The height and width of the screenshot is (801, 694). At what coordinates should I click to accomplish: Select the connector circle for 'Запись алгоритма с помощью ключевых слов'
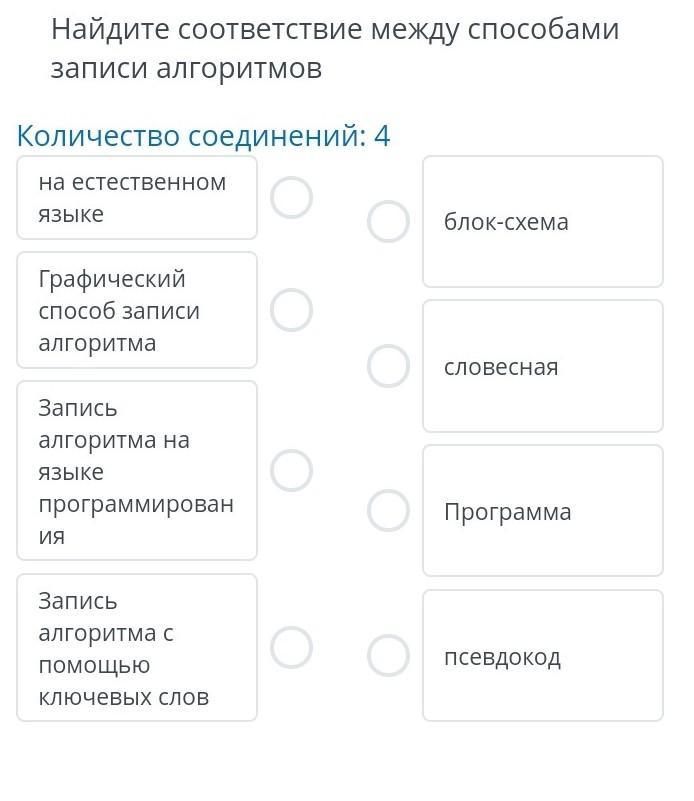point(291,647)
